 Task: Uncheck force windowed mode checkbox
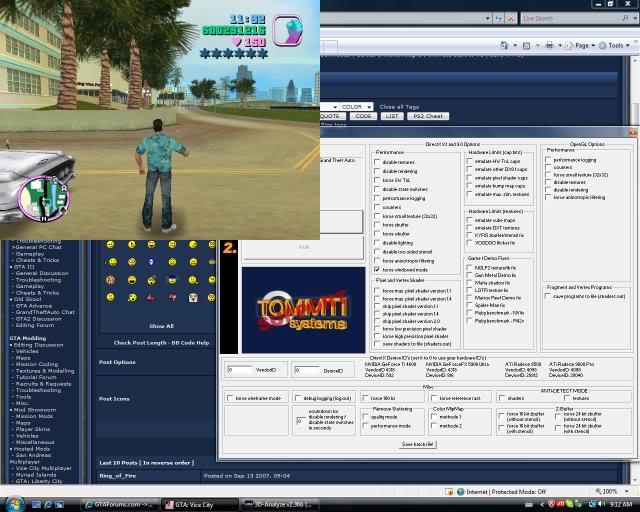pos(379,269)
